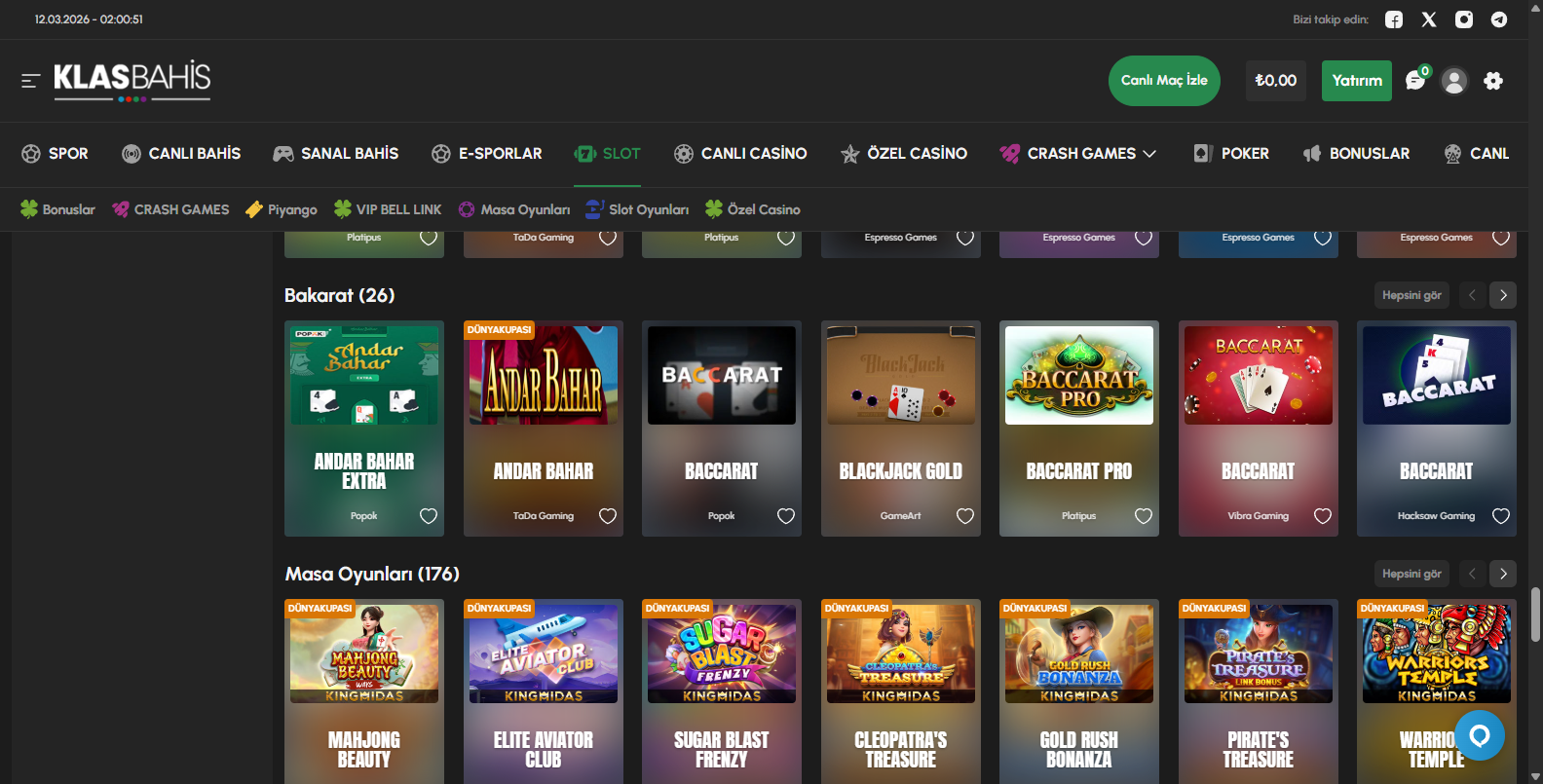Open the user profile avatar
Screen dimensions: 1543x784
pos(1454,81)
